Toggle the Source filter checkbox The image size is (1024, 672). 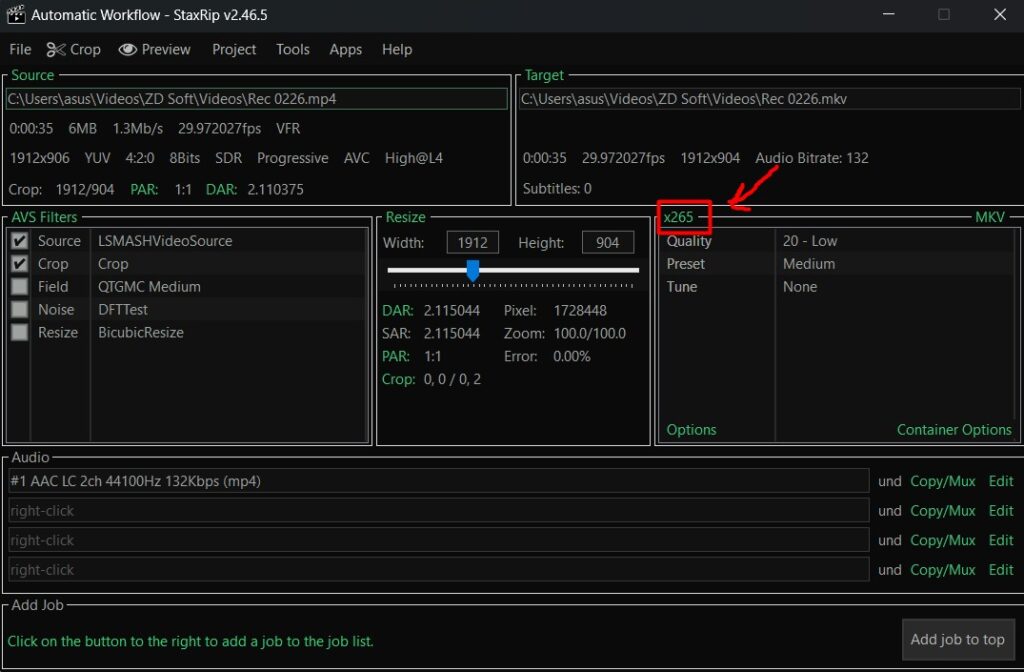pyautogui.click(x=19, y=241)
